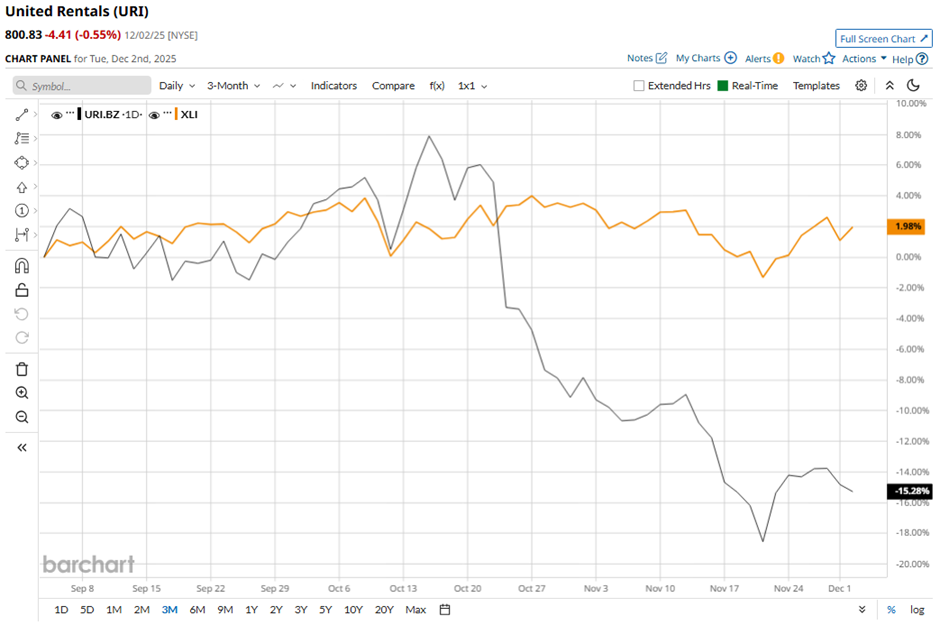Open the Compare menu
940x625 pixels.
393,86
